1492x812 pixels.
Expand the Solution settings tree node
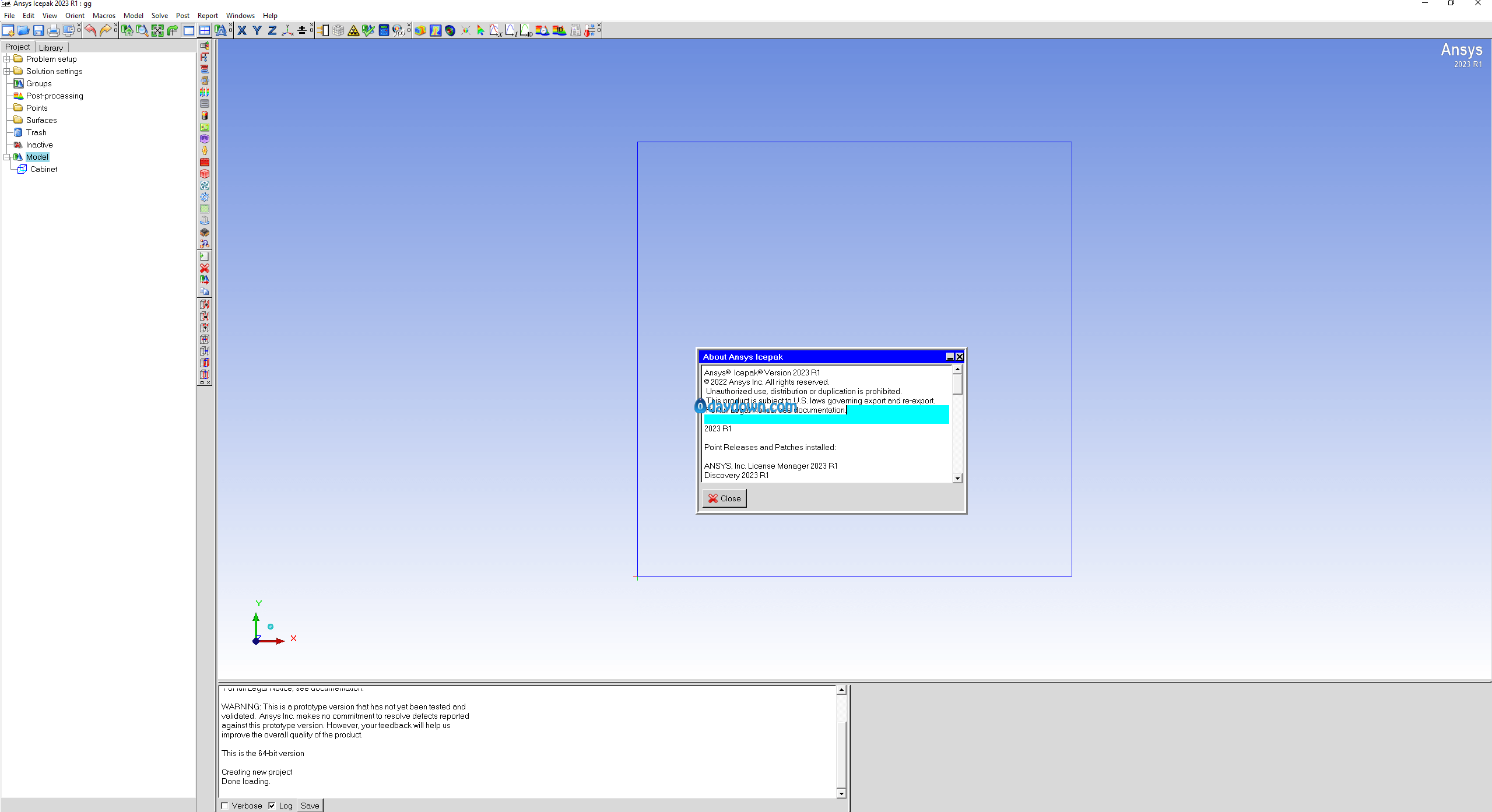7,71
